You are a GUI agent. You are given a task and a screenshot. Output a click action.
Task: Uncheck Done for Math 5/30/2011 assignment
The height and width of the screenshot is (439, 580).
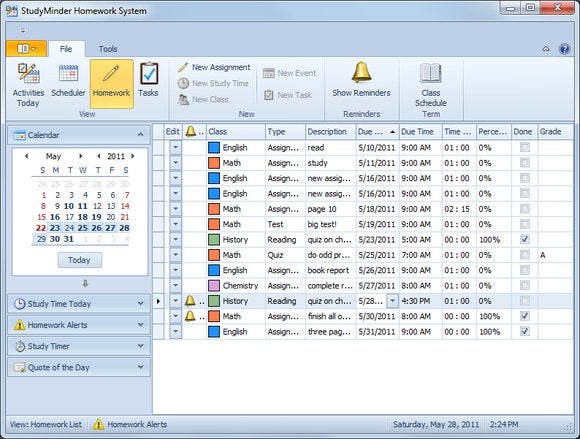[525, 316]
